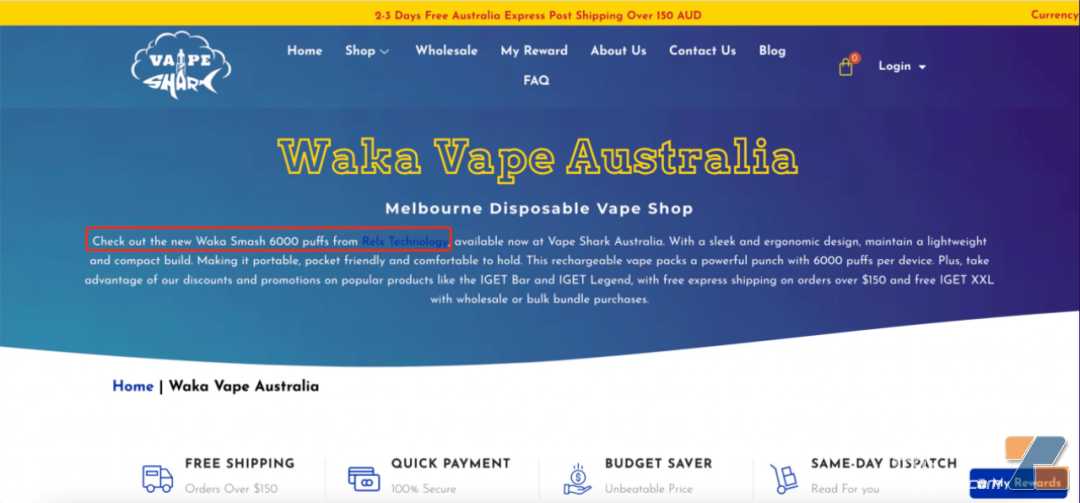1080x503 pixels.
Task: Click the Budget Saver money icon
Action: pyautogui.click(x=577, y=478)
